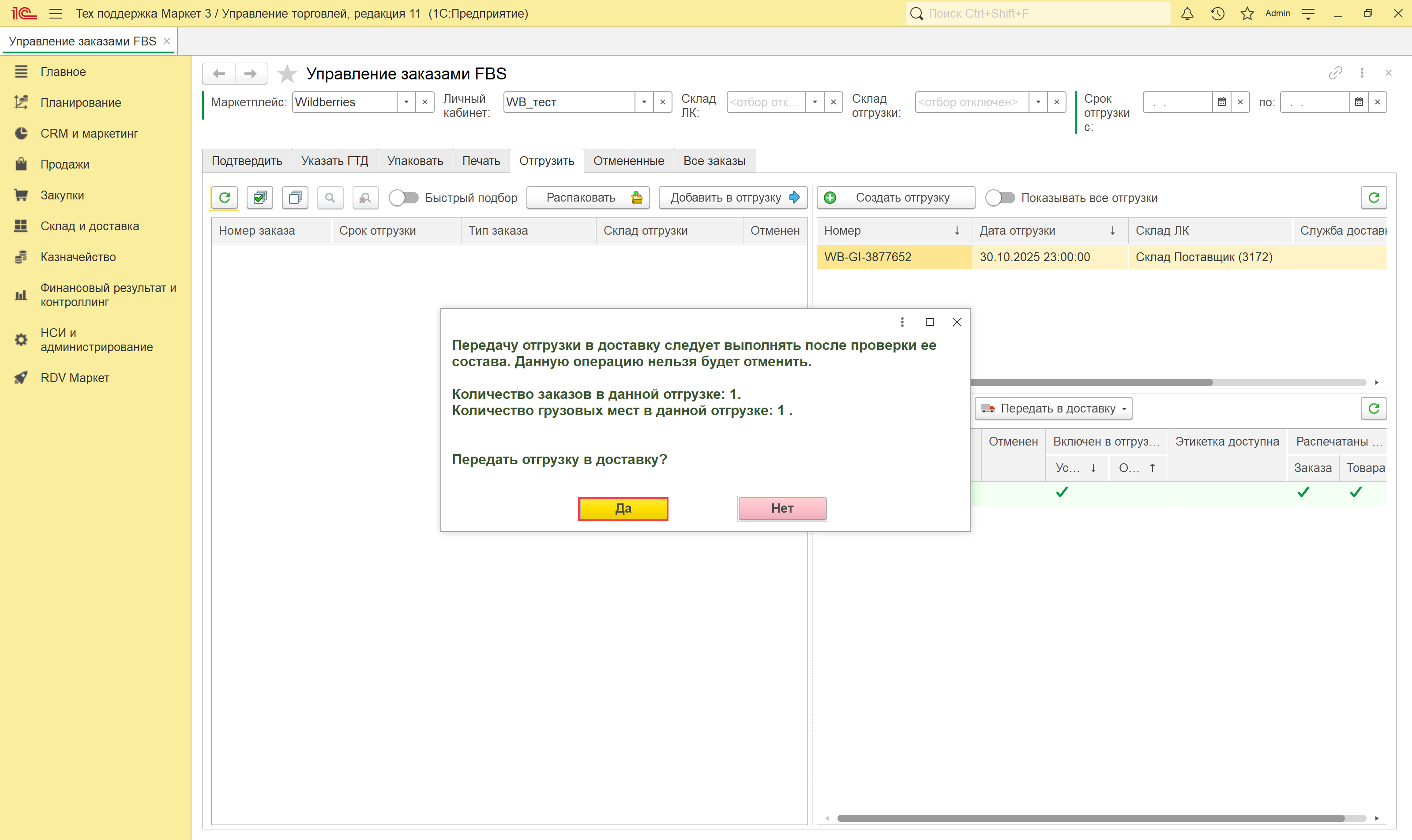This screenshot has width=1412, height=840.
Task: Click the copy link chain icon
Action: [x=1335, y=73]
